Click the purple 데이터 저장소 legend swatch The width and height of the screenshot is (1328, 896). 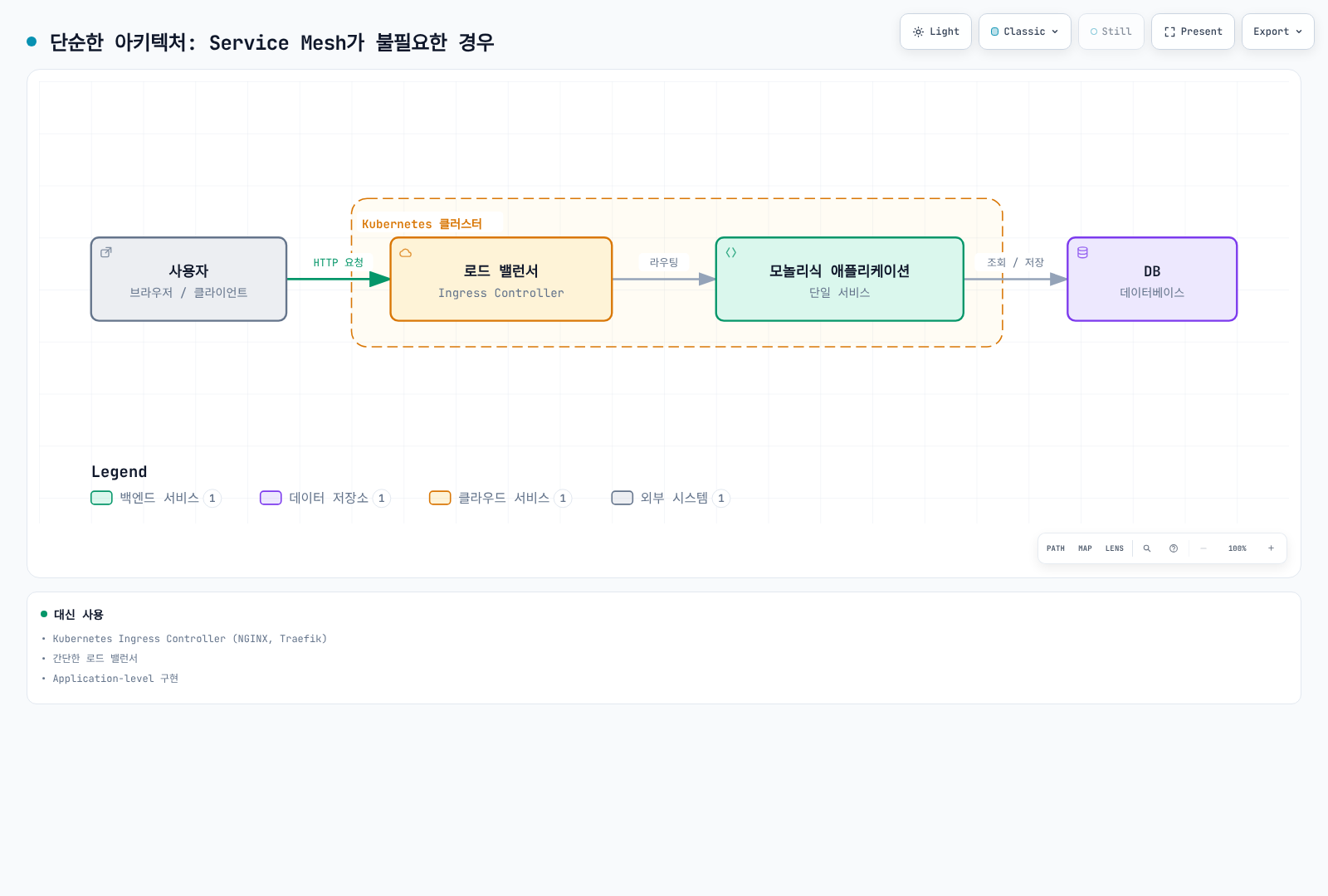coord(271,498)
